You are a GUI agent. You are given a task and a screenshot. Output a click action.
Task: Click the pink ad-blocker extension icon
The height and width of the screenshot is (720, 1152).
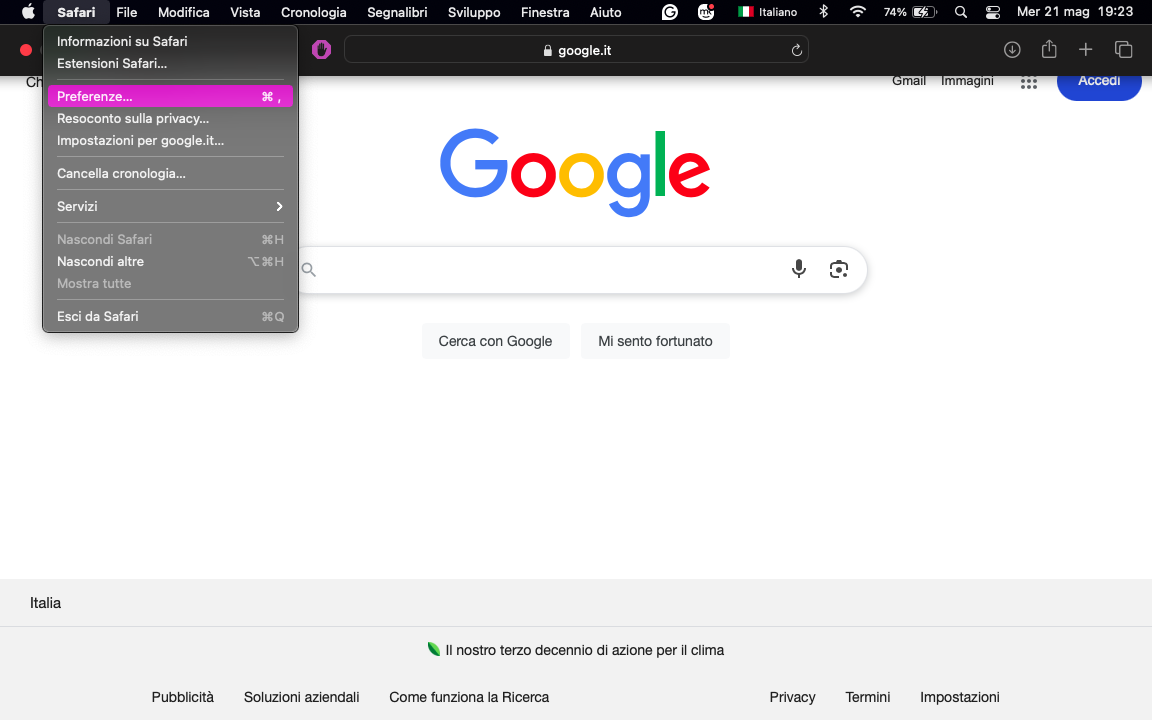click(x=321, y=49)
